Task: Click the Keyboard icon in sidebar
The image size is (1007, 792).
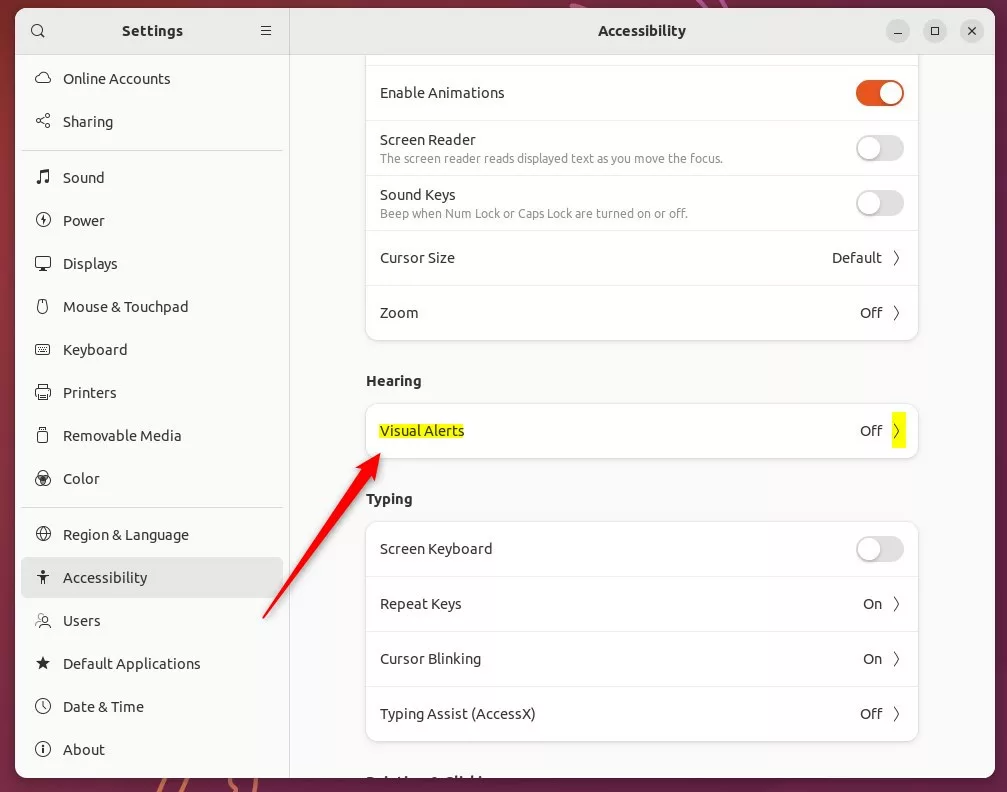Action: click(43, 349)
